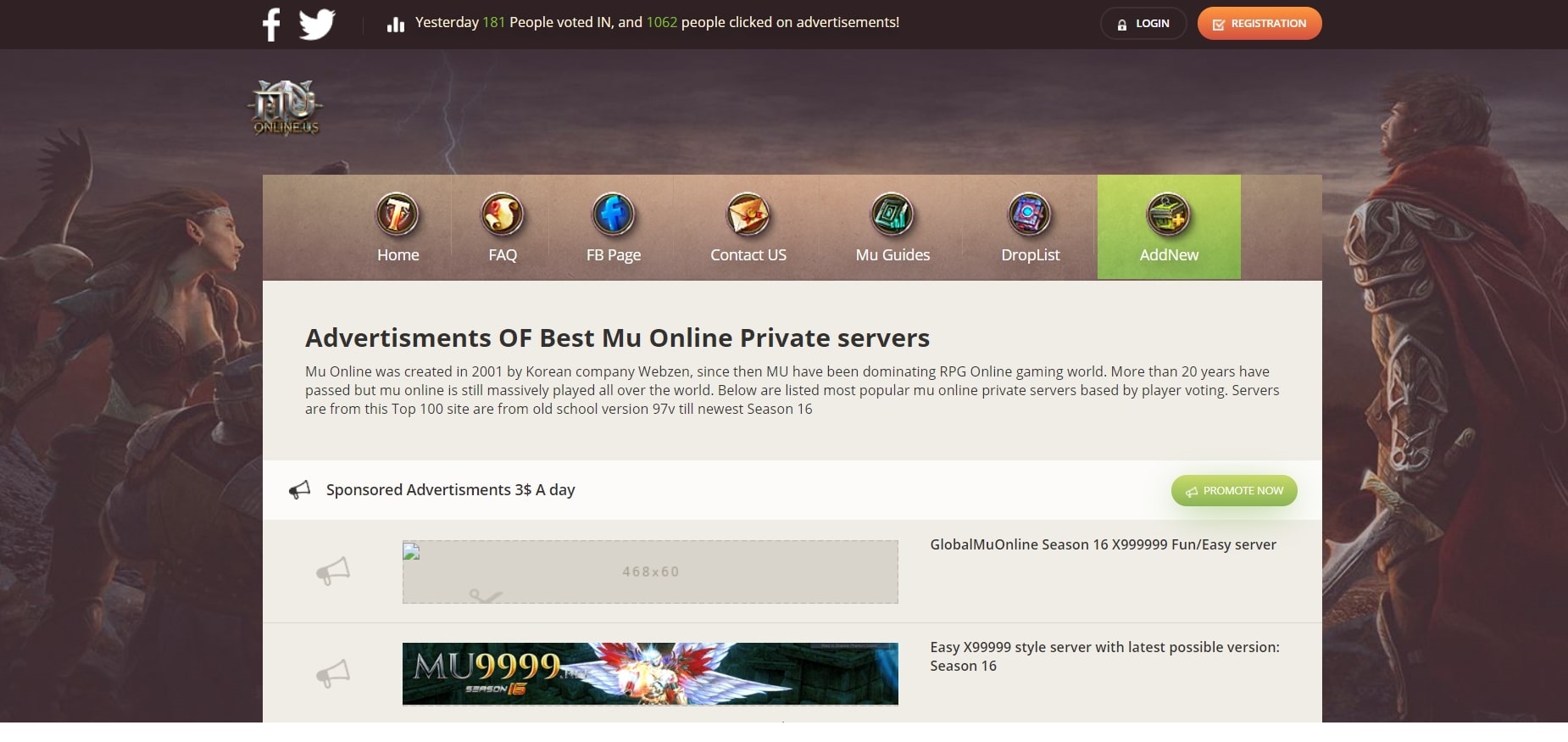Click 'GlobalMuOnline Season 16 X999999 Fun/Easy server' text
Image resolution: width=1568 pixels, height=742 pixels.
pyautogui.click(x=1103, y=544)
